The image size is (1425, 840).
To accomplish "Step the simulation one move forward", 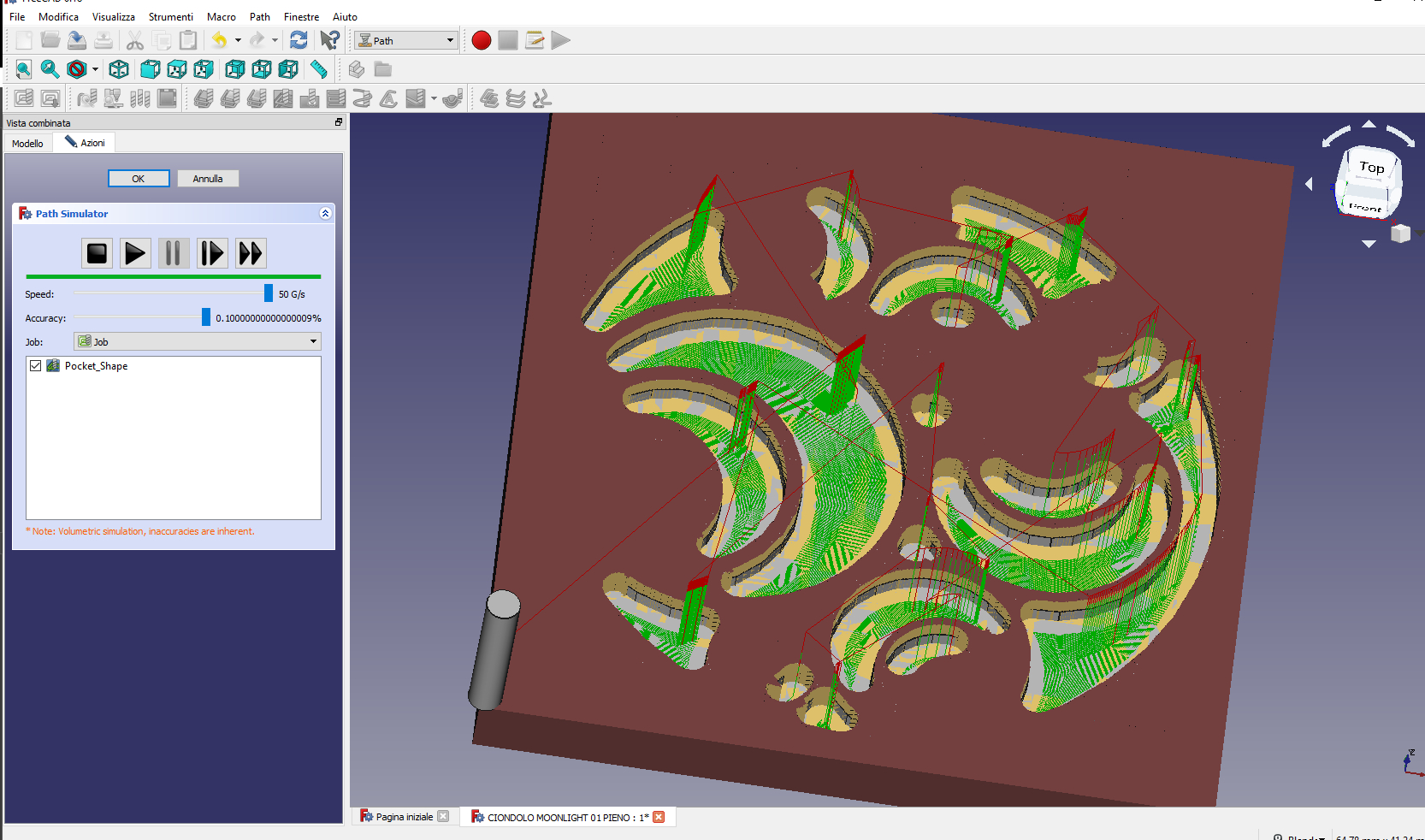I will [x=212, y=253].
